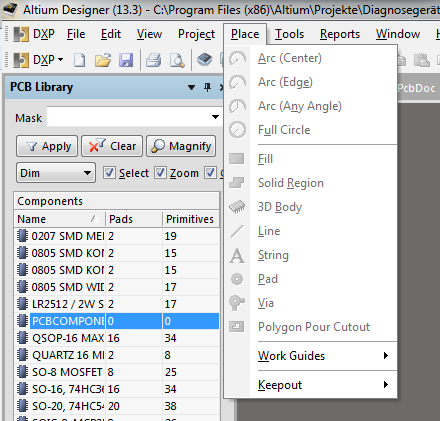This screenshot has height=421, width=440.
Task: Click the layer stack toolbar icon
Action: [x=204, y=60]
